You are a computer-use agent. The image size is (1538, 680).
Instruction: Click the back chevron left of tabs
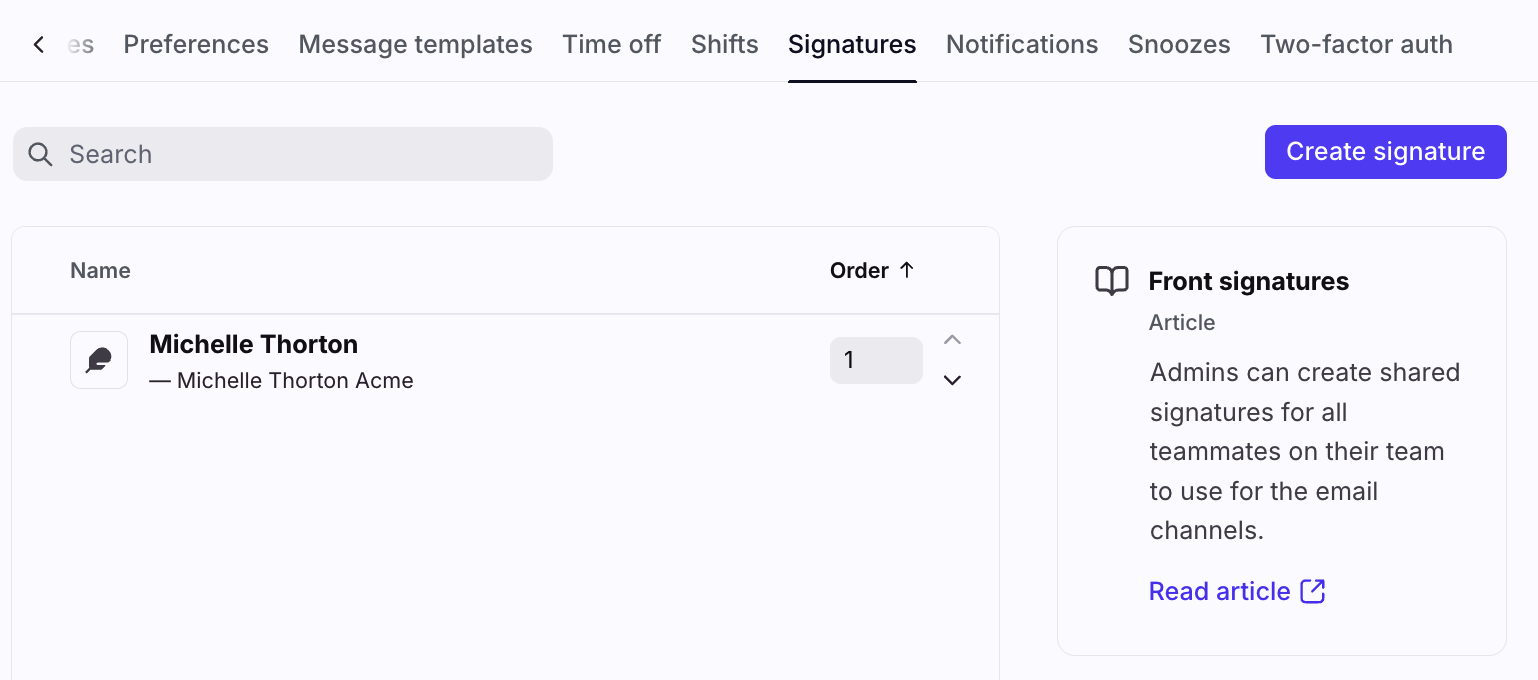[38, 45]
